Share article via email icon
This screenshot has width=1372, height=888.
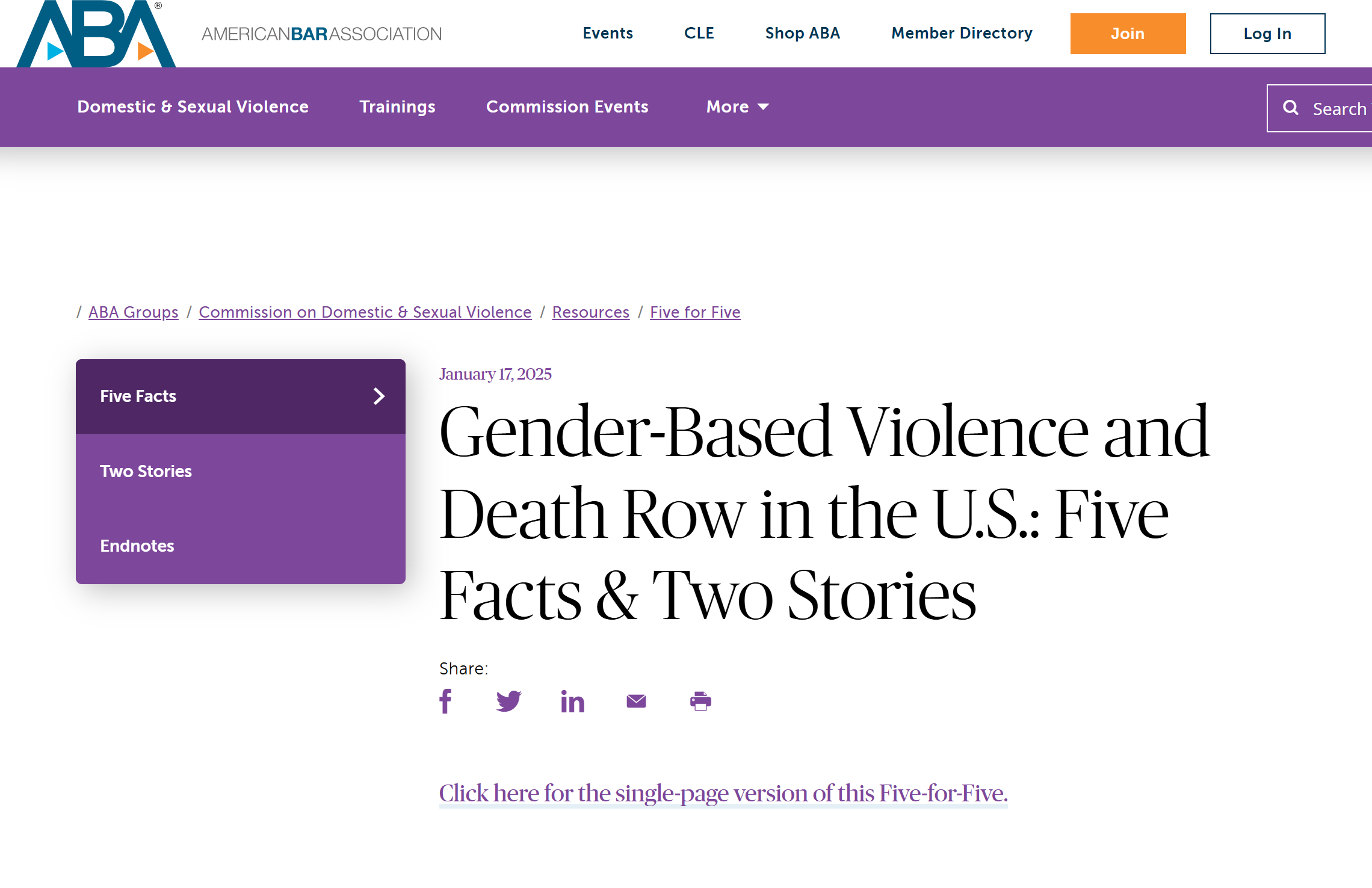coord(636,701)
